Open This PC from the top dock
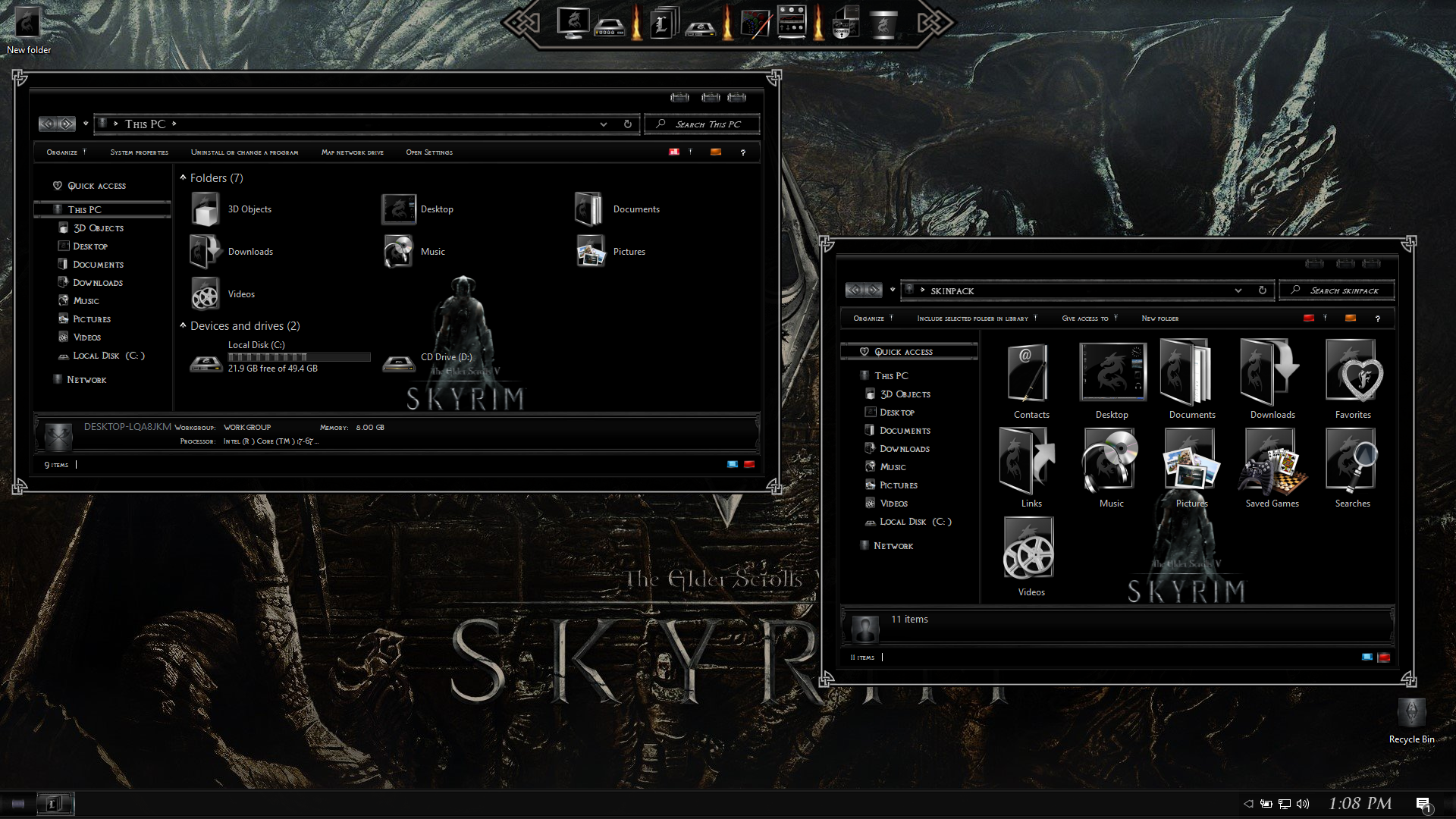 tap(573, 23)
